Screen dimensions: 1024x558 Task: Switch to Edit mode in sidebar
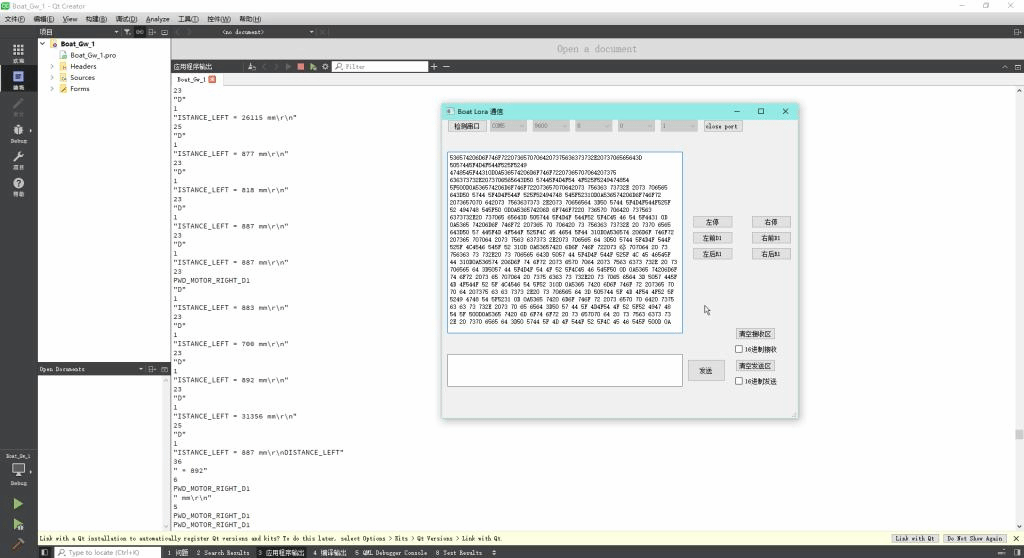[18, 80]
